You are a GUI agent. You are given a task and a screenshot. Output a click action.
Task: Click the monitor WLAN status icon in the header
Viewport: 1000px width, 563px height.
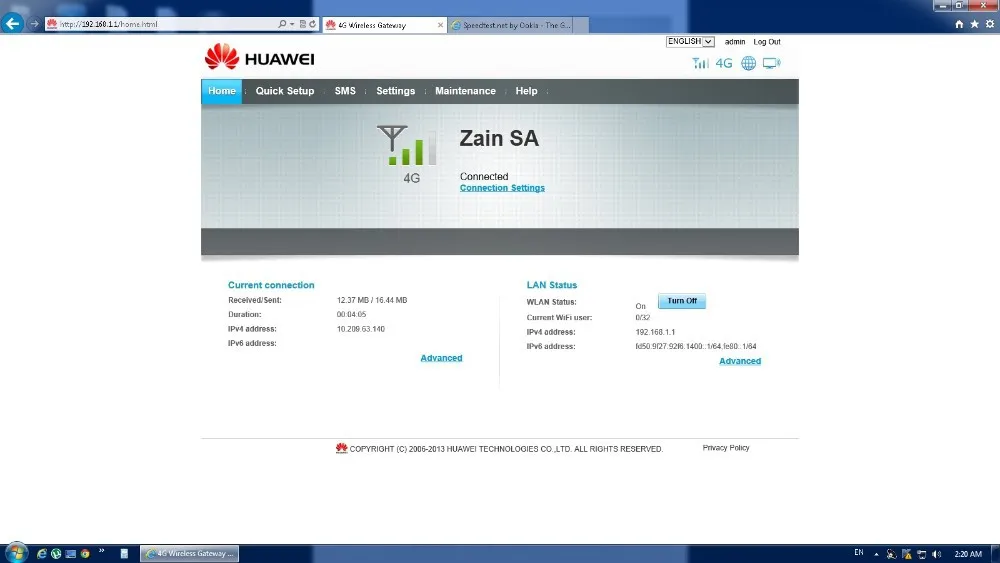(x=772, y=63)
